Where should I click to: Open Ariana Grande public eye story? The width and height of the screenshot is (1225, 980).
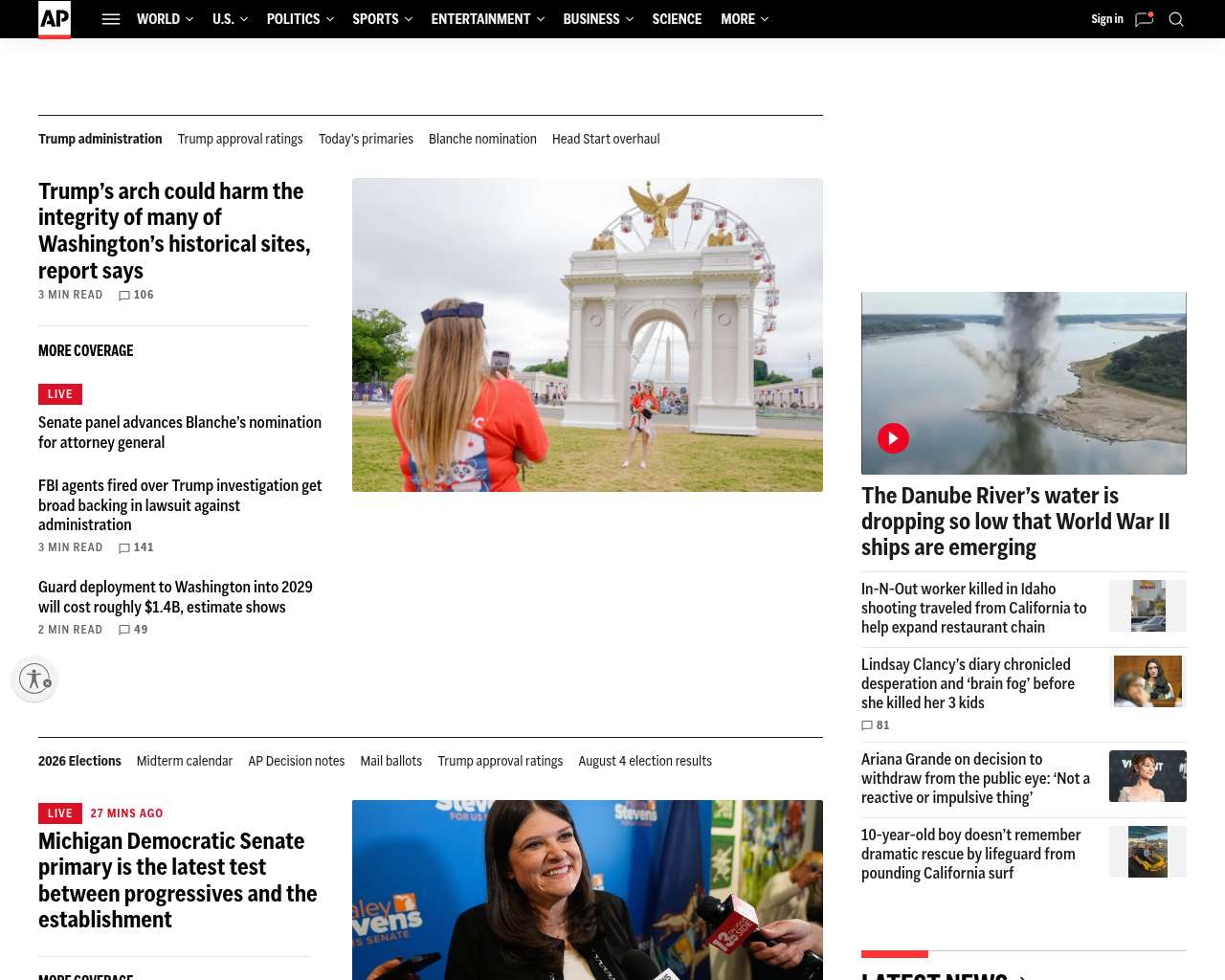[976, 778]
